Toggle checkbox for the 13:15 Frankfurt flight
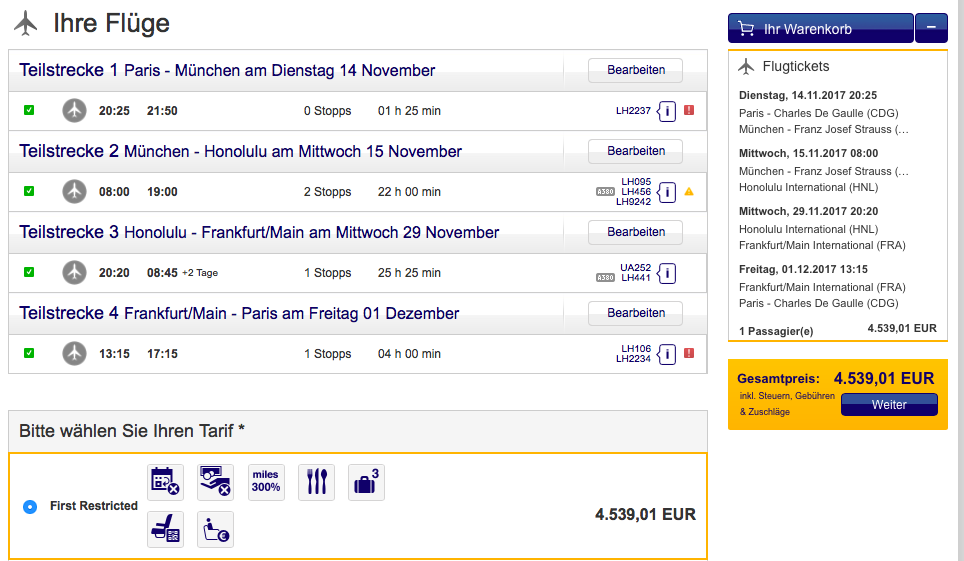This screenshot has height=561, width=964. [29, 353]
